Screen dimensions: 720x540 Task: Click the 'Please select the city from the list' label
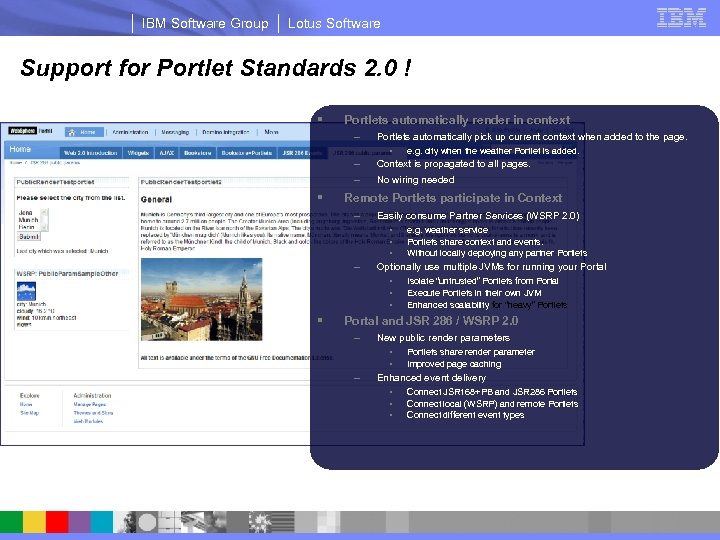(71, 198)
